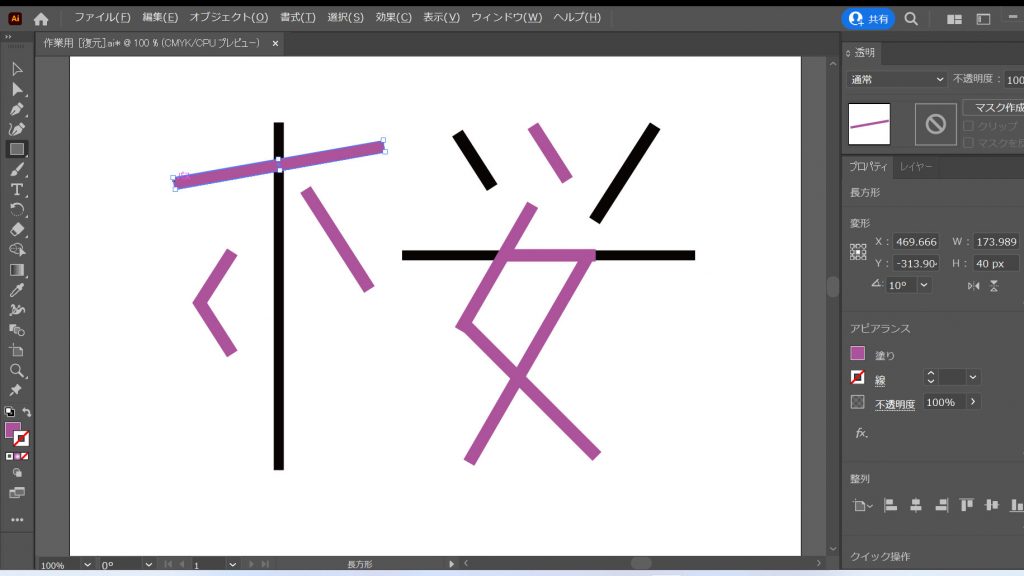Click the 共有 share button
1024x576 pixels.
(x=869, y=19)
